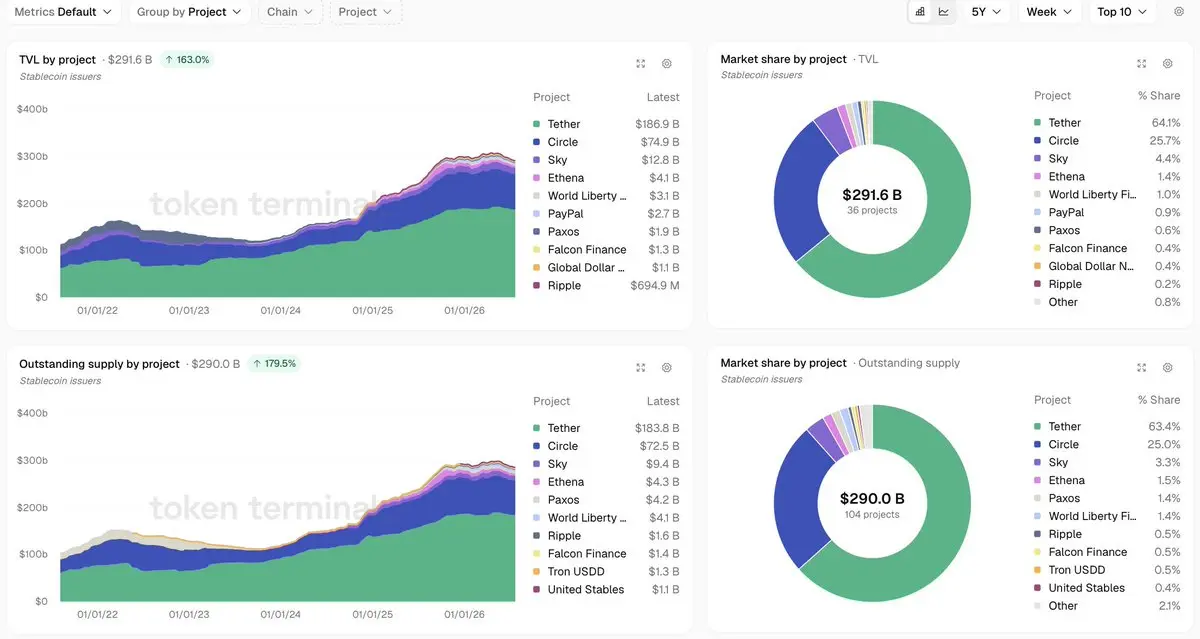Click Global Dollar N... row in Market share TVL
The width and height of the screenshot is (1200, 639).
point(1107,266)
